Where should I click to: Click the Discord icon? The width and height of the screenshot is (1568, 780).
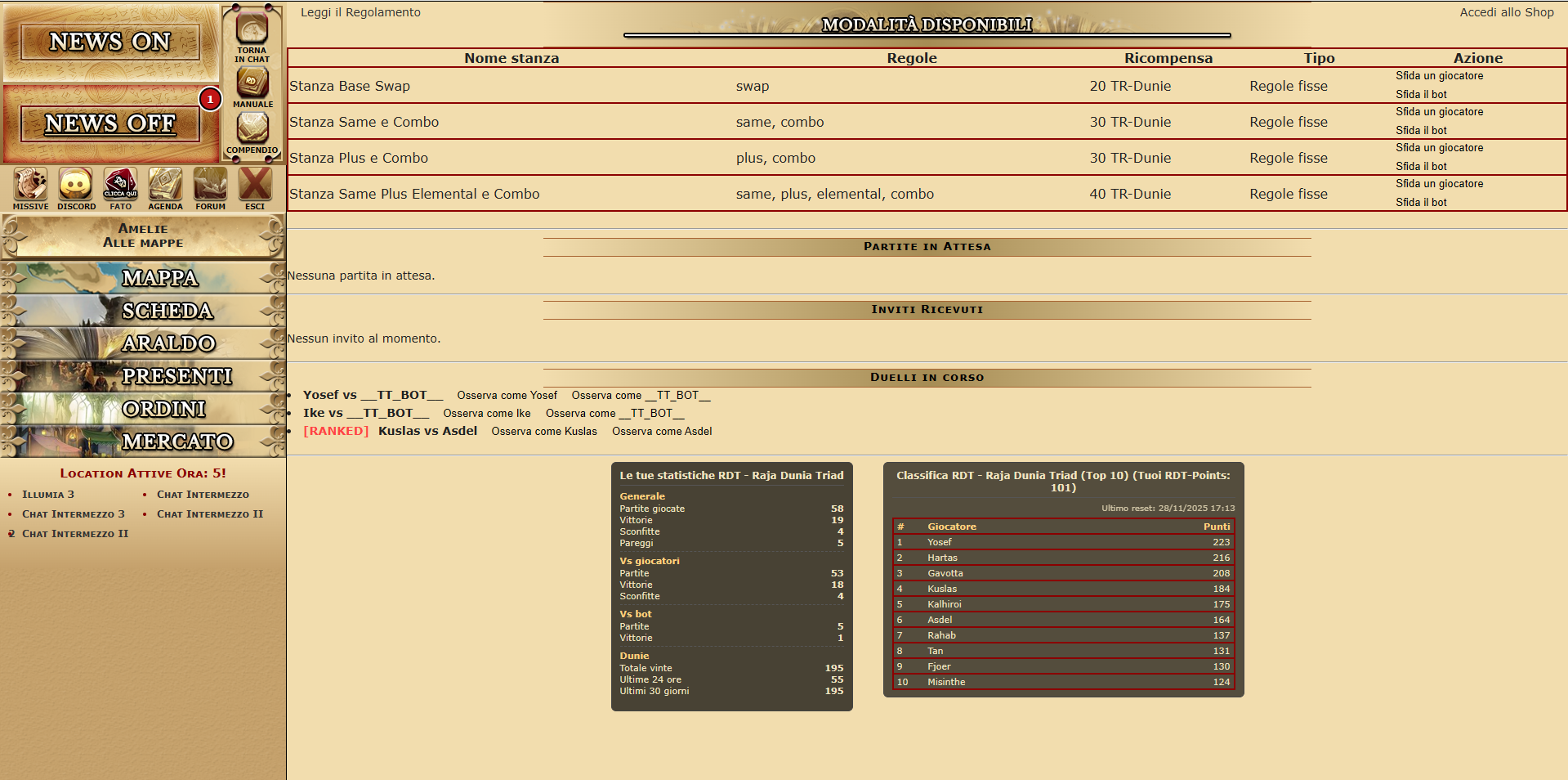point(76,185)
